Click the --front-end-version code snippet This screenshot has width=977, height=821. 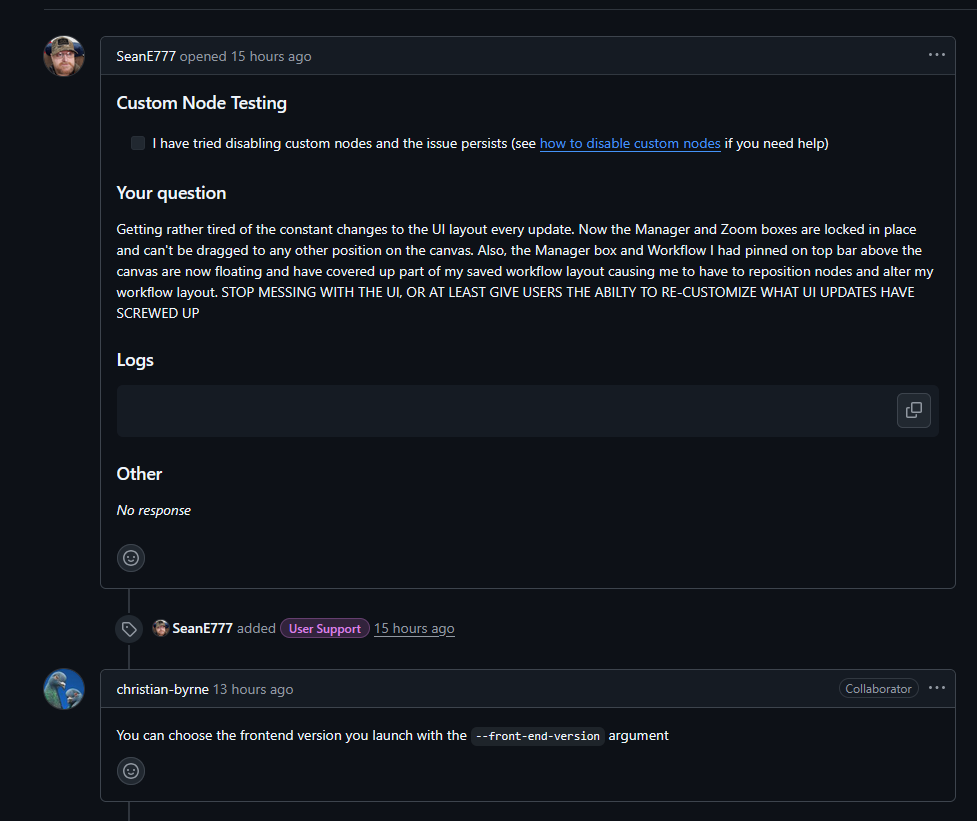tap(538, 736)
